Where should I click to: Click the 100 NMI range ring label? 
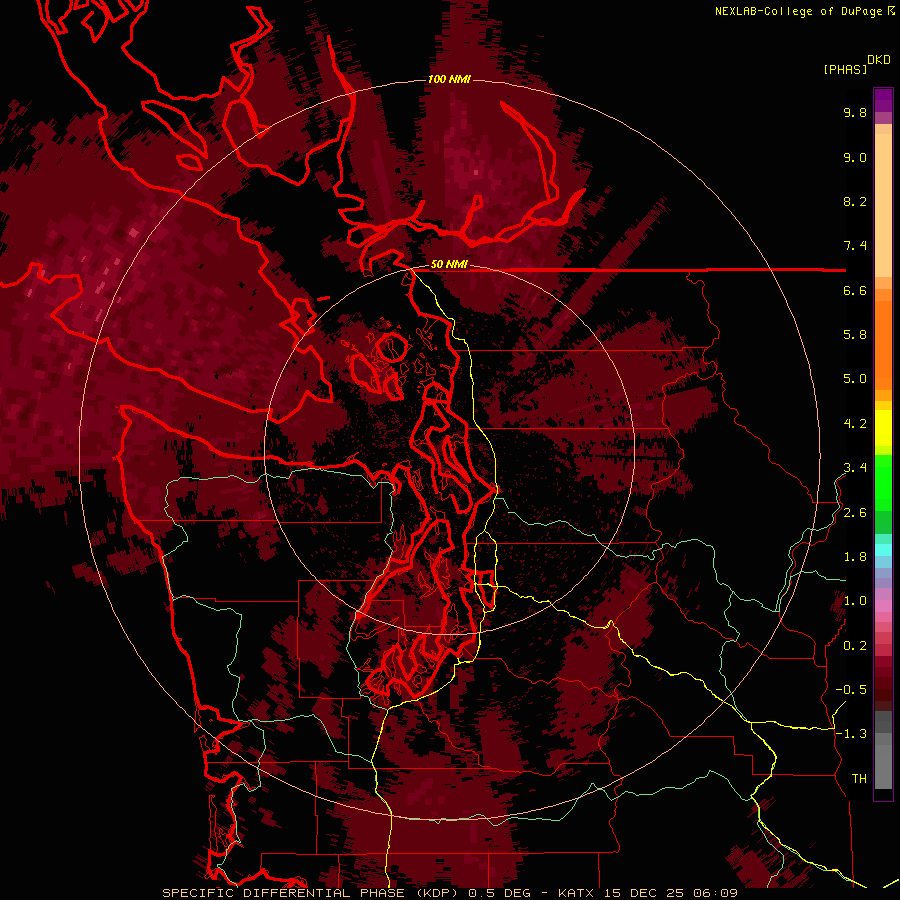tap(449, 79)
